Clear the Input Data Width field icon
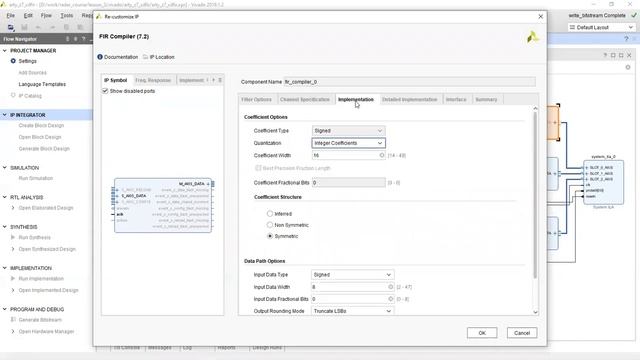The height and width of the screenshot is (360, 640). (391, 287)
